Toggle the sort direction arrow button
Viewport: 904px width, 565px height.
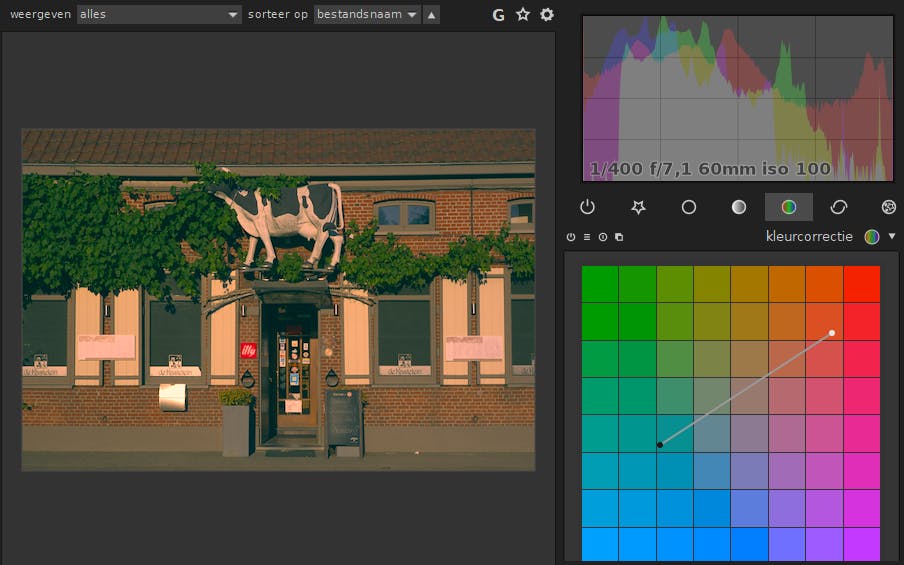pos(431,14)
